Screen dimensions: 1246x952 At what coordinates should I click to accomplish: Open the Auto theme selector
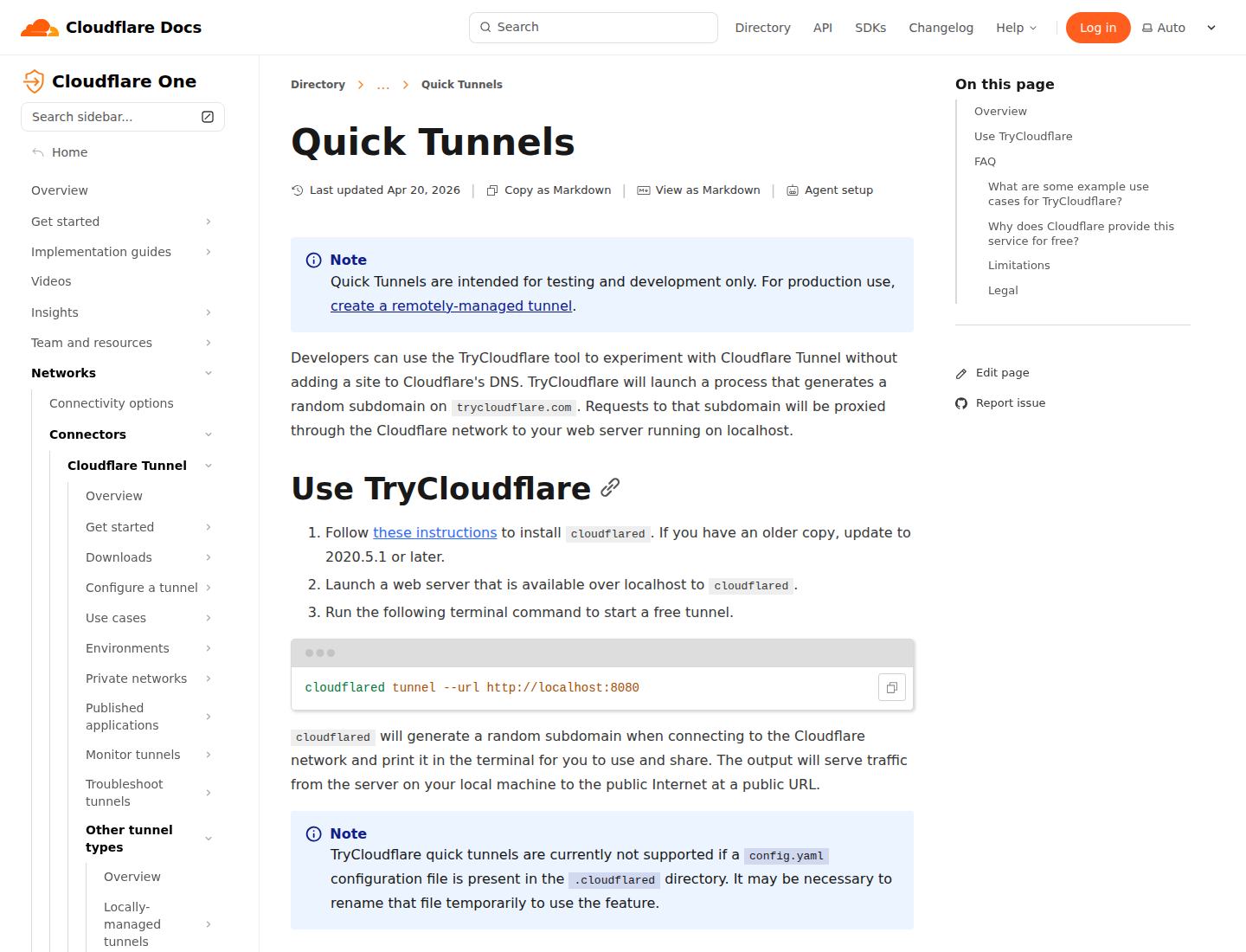click(1179, 28)
